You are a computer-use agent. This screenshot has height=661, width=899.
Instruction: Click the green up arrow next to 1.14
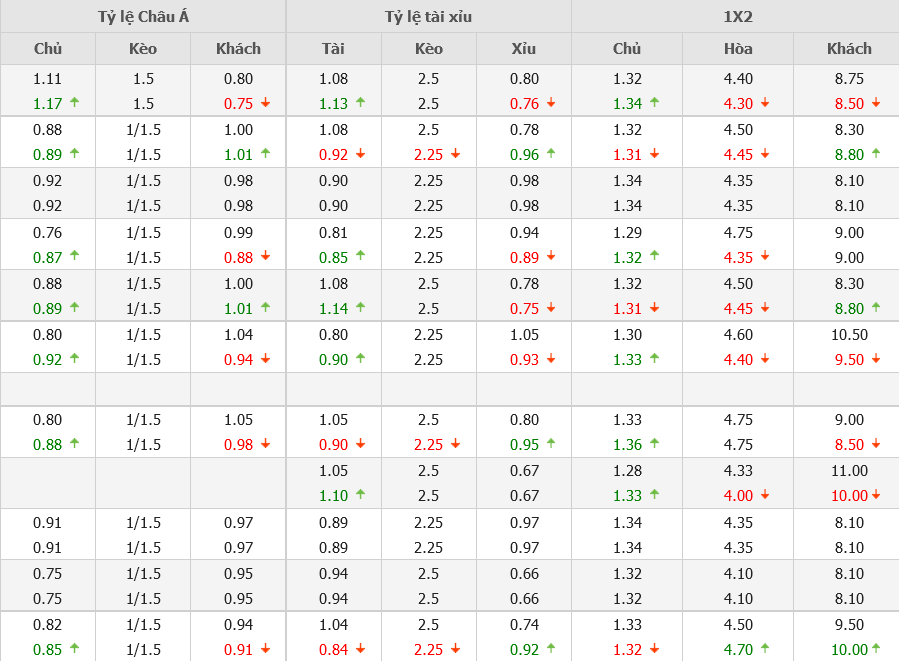(x=360, y=307)
